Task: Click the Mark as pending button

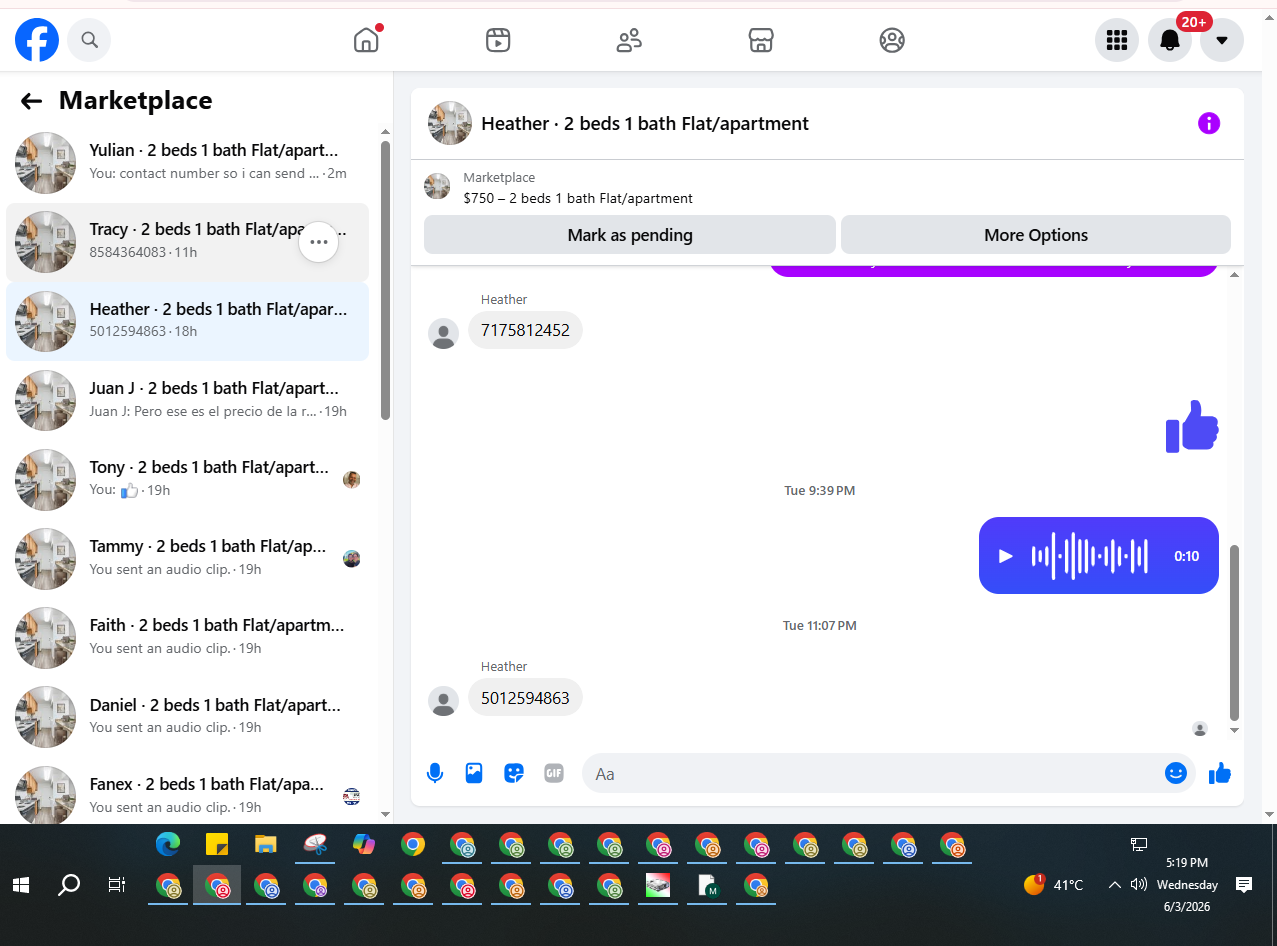Action: click(x=630, y=235)
